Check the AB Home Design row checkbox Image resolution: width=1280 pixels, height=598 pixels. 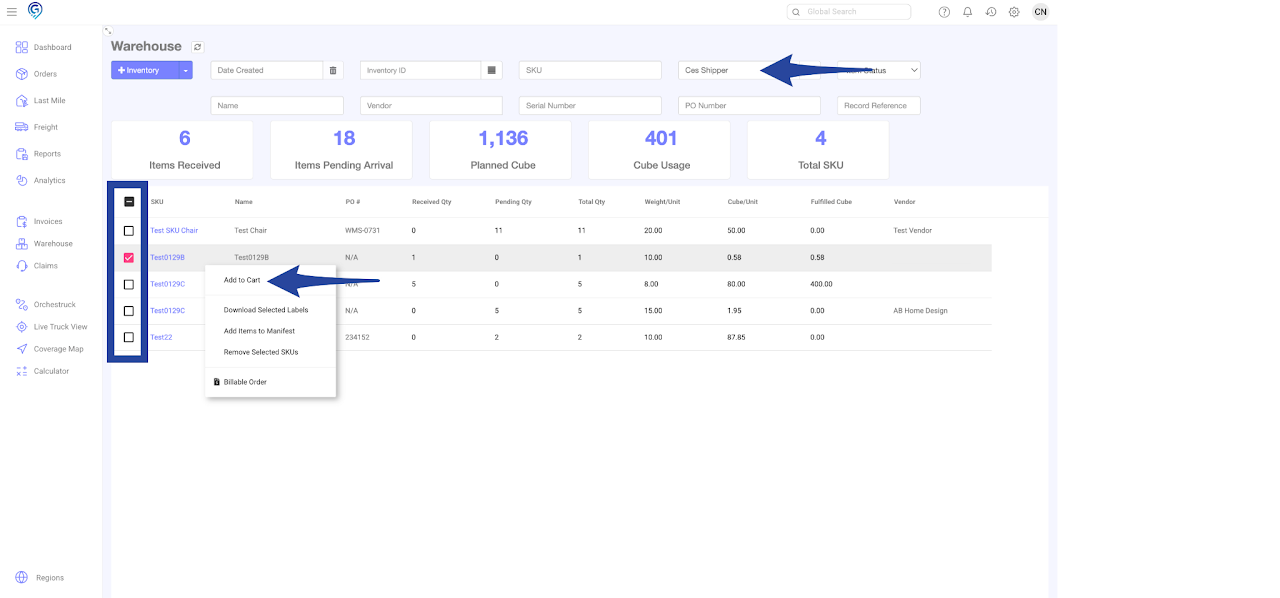(129, 311)
